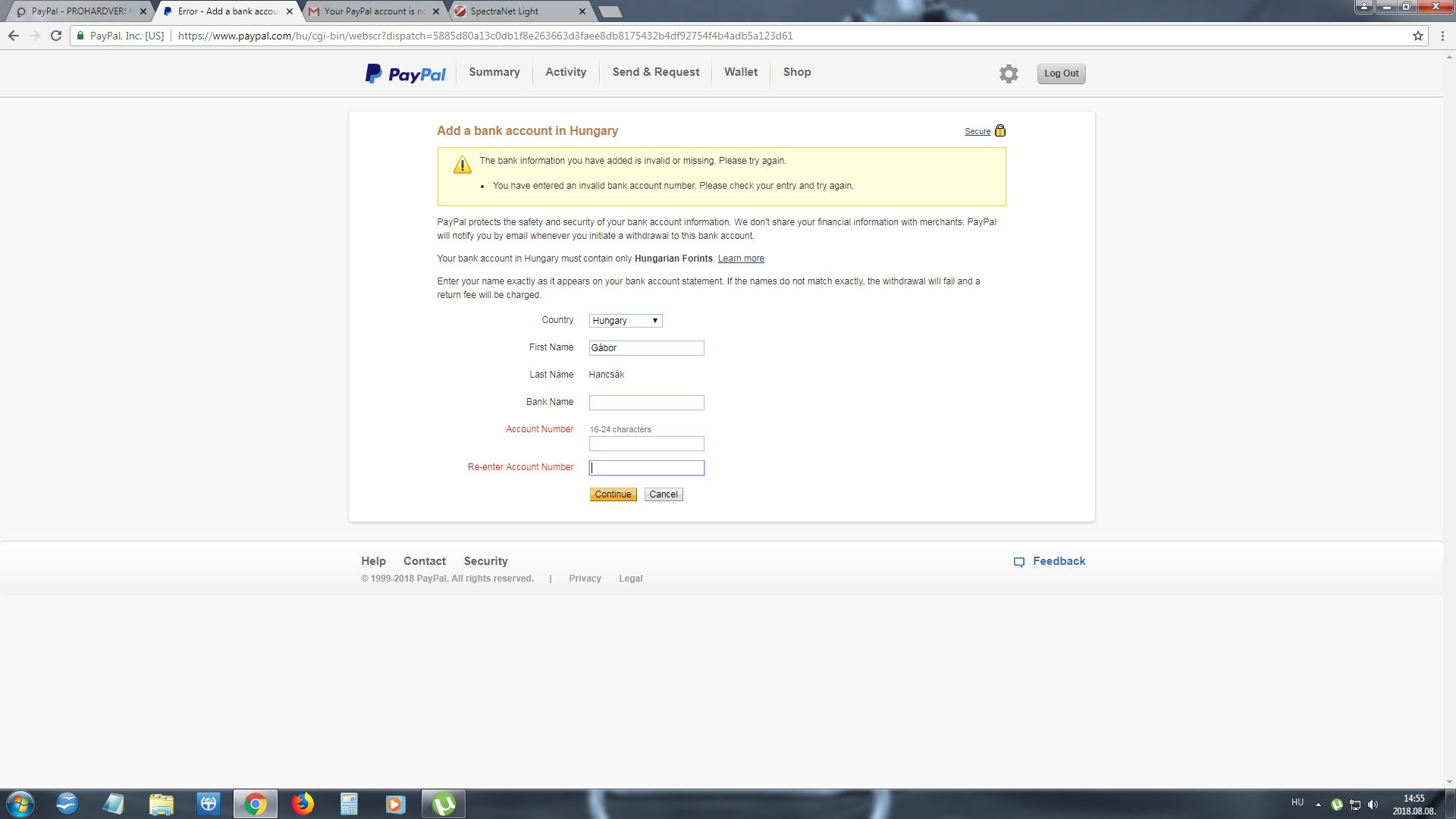The image size is (1456, 819).
Task: Open the Wallet menu
Action: click(x=740, y=72)
